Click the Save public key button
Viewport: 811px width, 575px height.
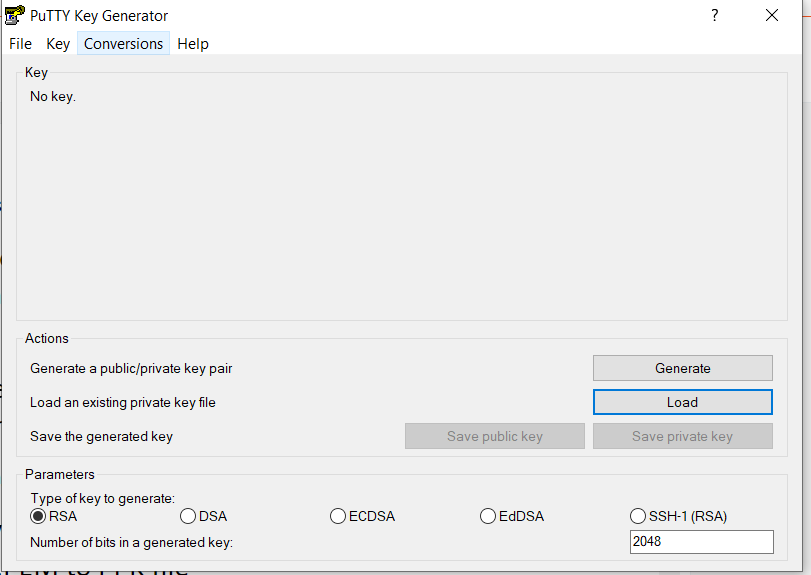click(x=494, y=436)
